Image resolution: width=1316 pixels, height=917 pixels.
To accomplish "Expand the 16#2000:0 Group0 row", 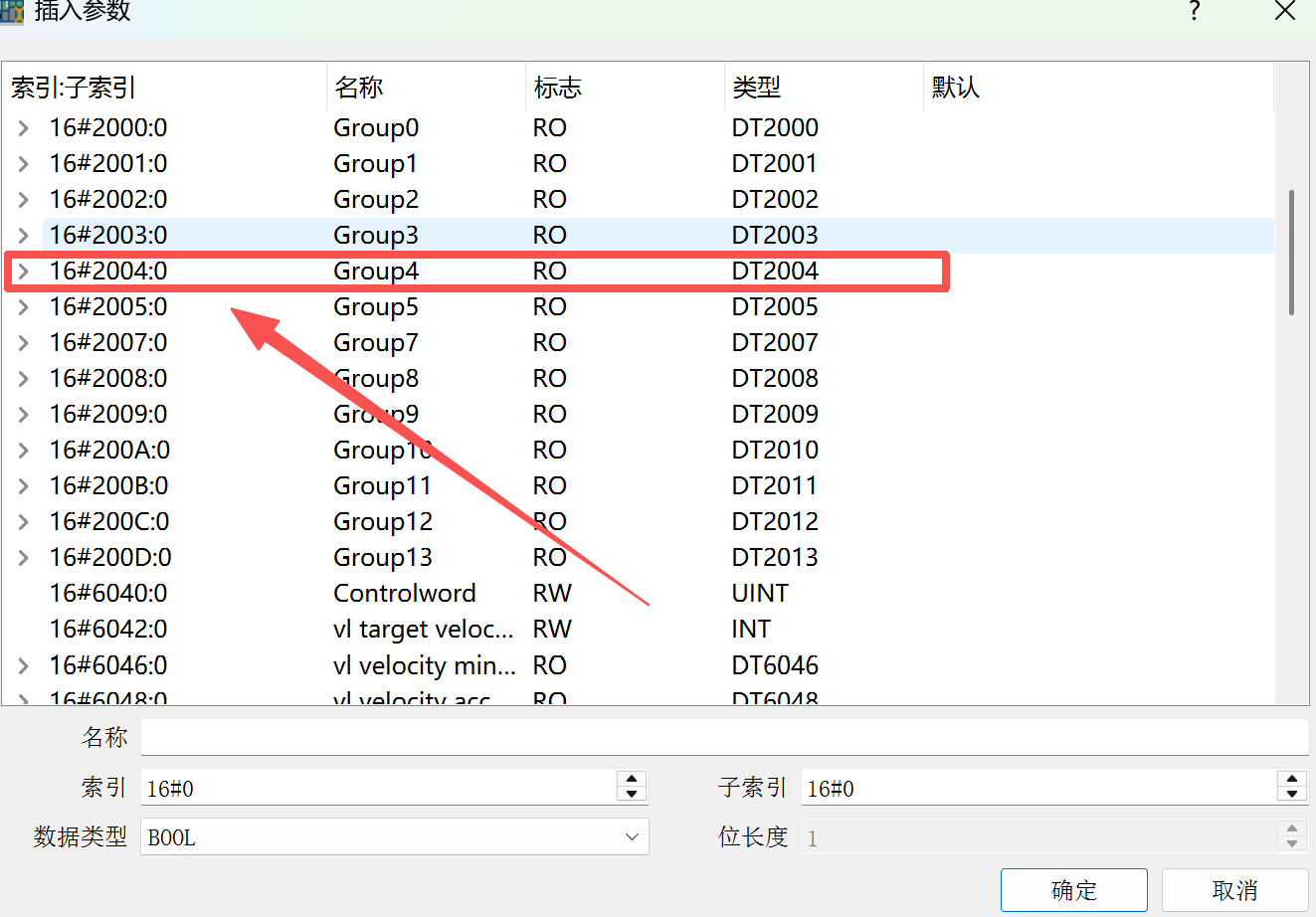I will coord(23,128).
